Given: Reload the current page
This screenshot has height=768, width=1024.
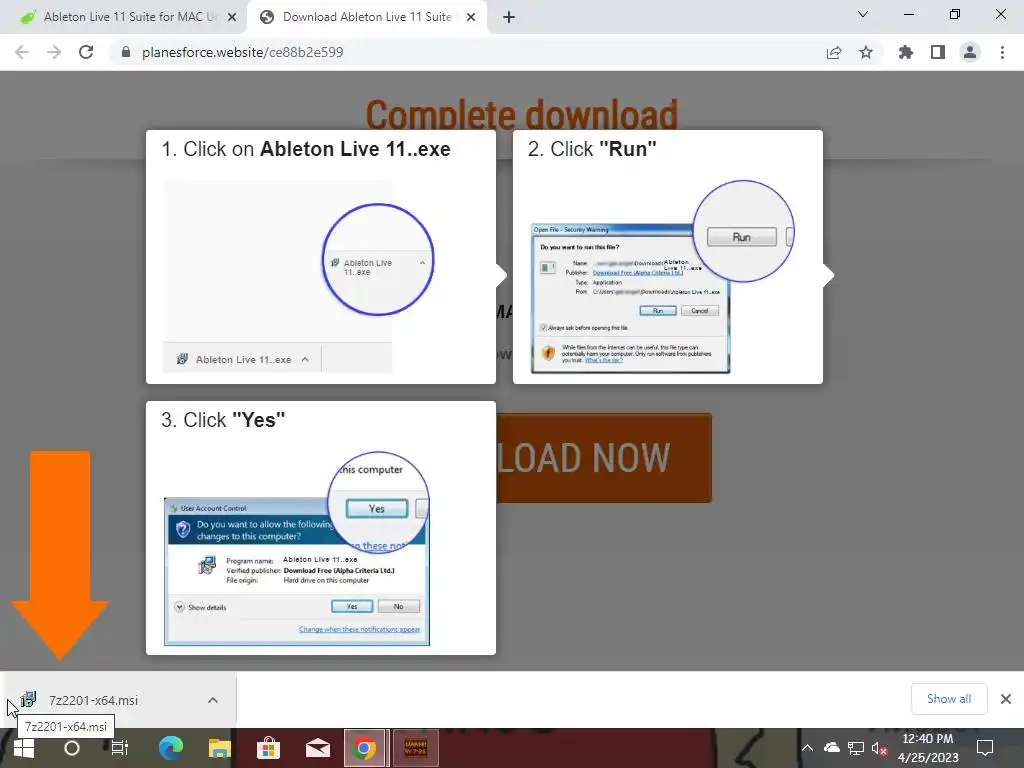Looking at the screenshot, I should [x=86, y=52].
